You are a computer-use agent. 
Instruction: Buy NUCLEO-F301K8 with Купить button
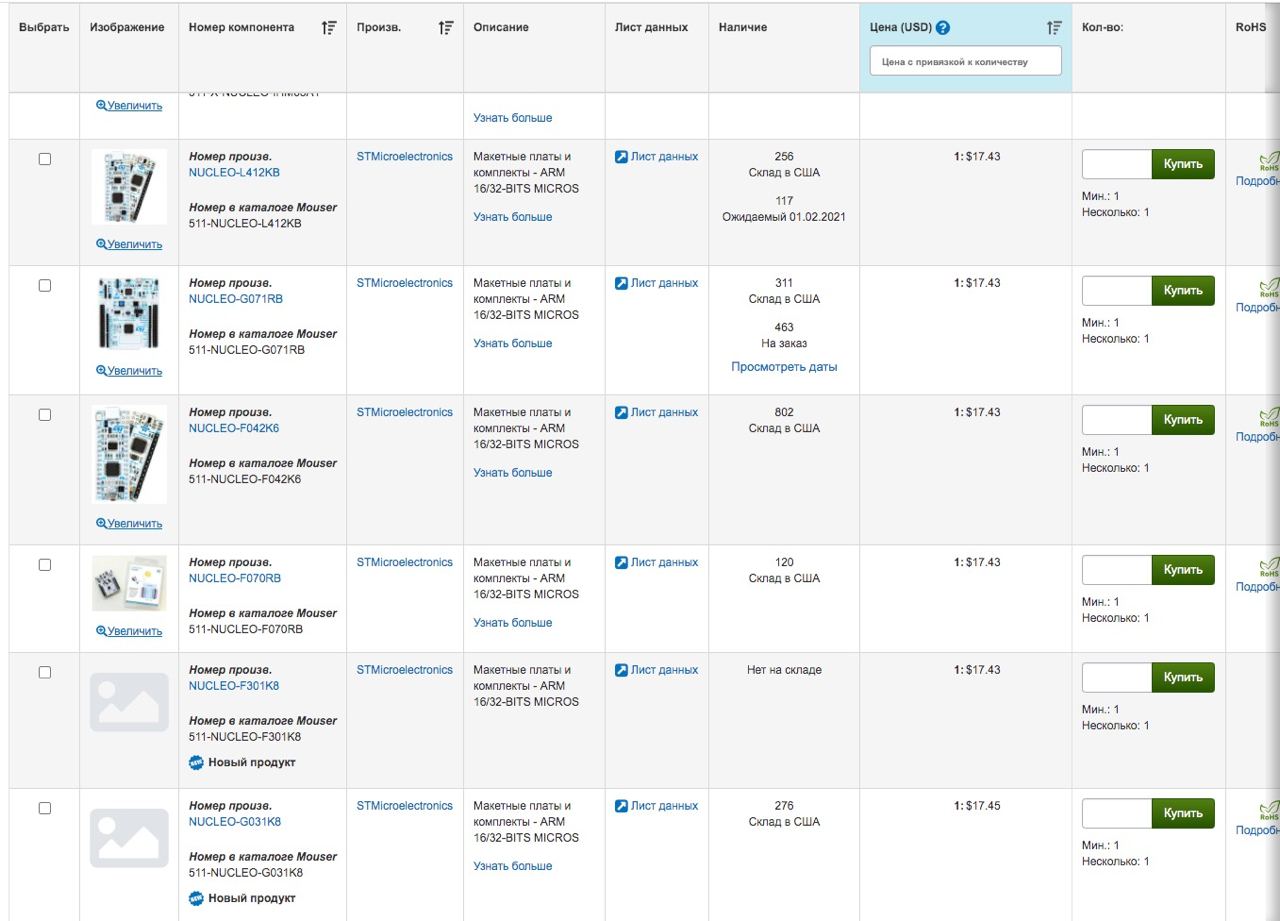pos(1183,677)
